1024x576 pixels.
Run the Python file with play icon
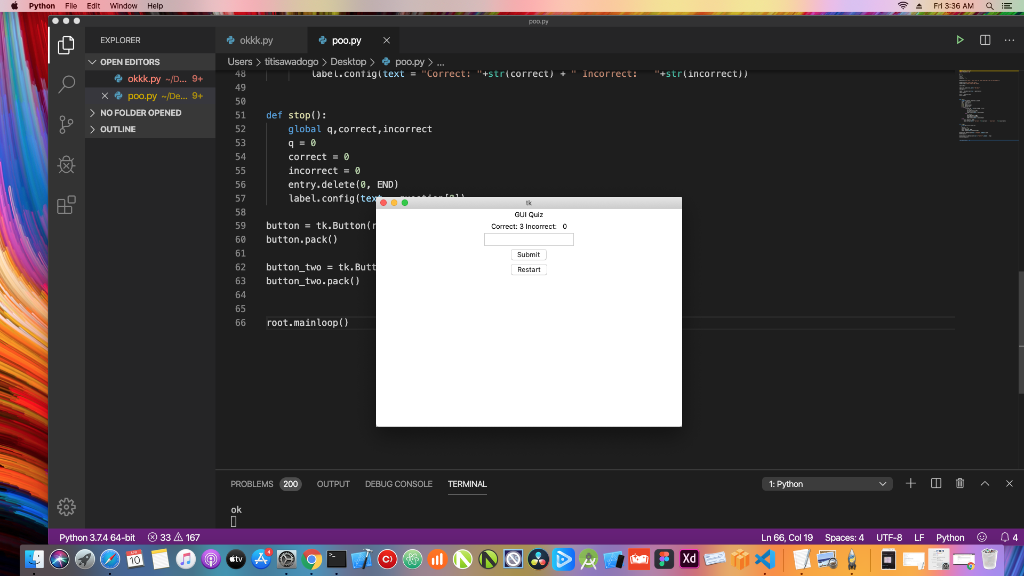point(959,40)
